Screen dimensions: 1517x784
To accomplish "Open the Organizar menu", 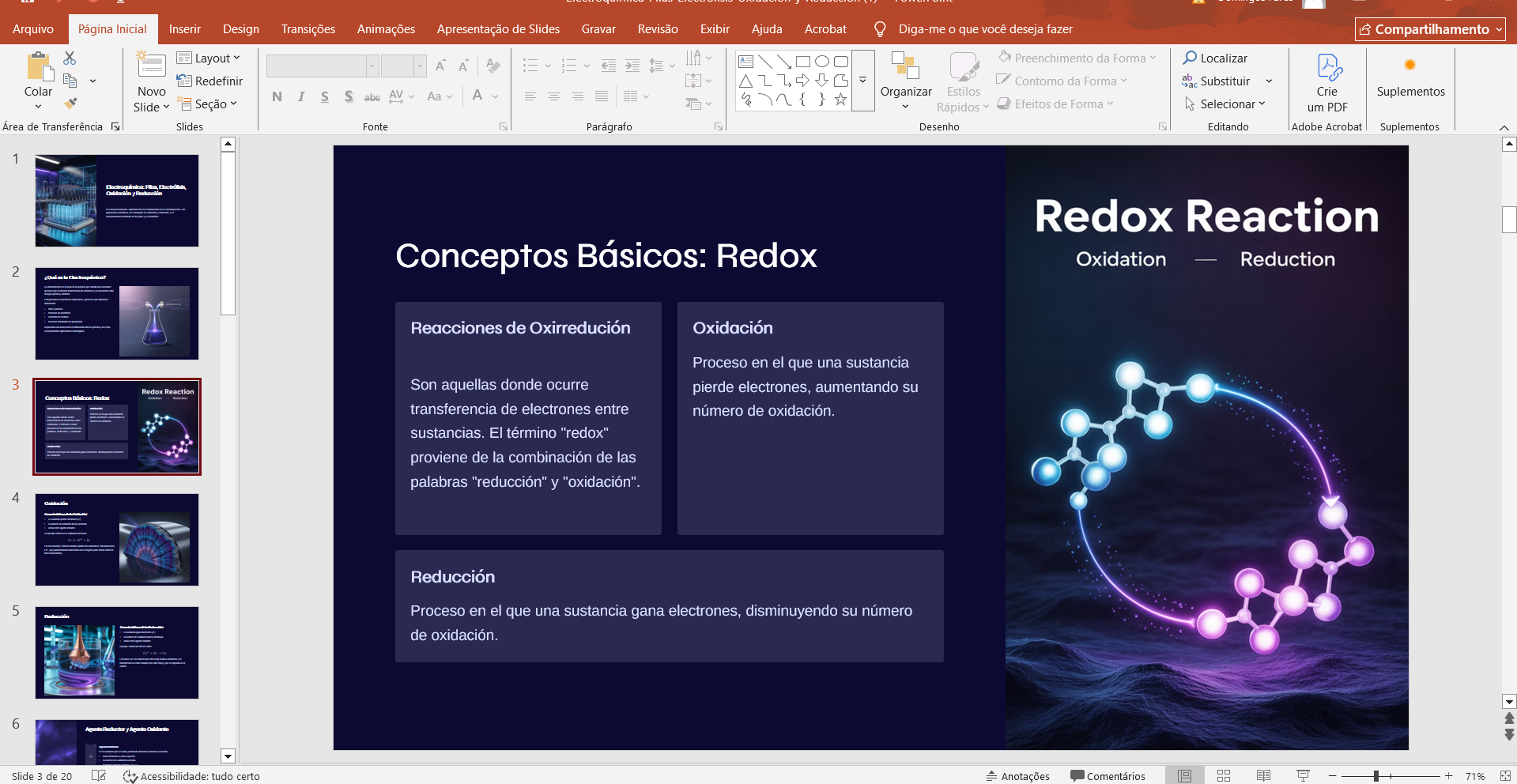I will (x=906, y=81).
